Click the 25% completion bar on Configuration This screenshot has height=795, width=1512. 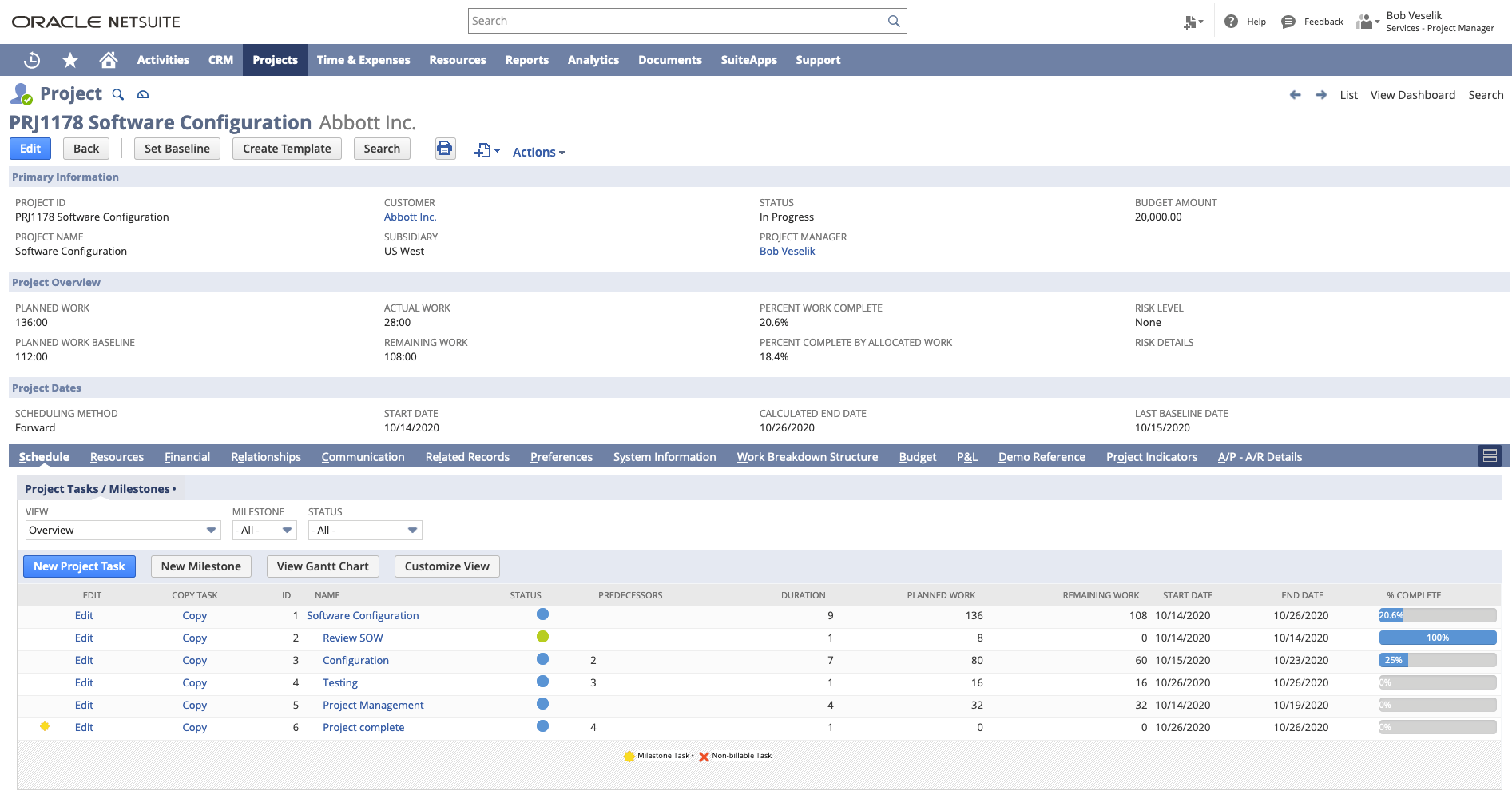[x=1393, y=660]
